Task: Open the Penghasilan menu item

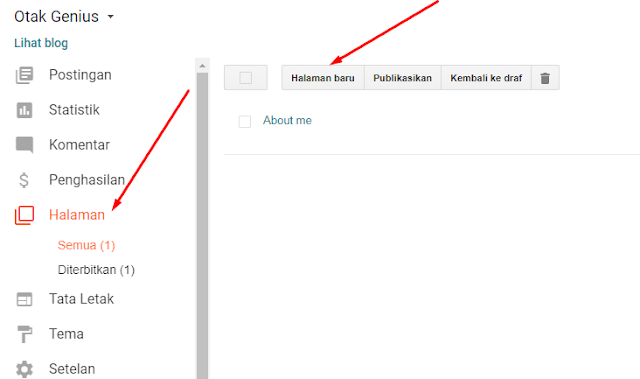Action: tap(87, 180)
